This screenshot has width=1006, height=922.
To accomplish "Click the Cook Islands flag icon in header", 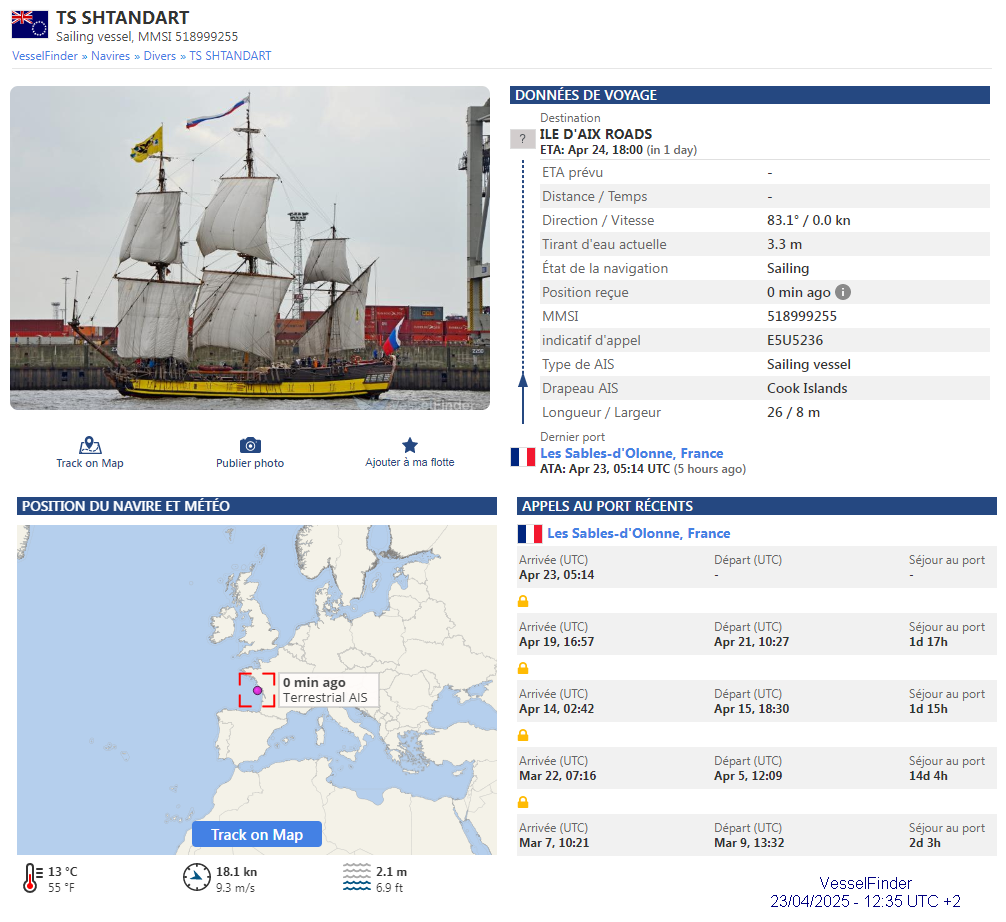I will click(x=30, y=25).
